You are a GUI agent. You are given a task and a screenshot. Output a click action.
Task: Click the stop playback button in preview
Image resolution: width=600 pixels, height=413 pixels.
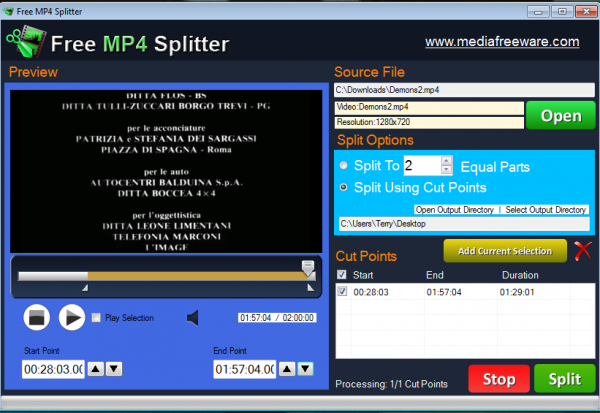point(37,317)
